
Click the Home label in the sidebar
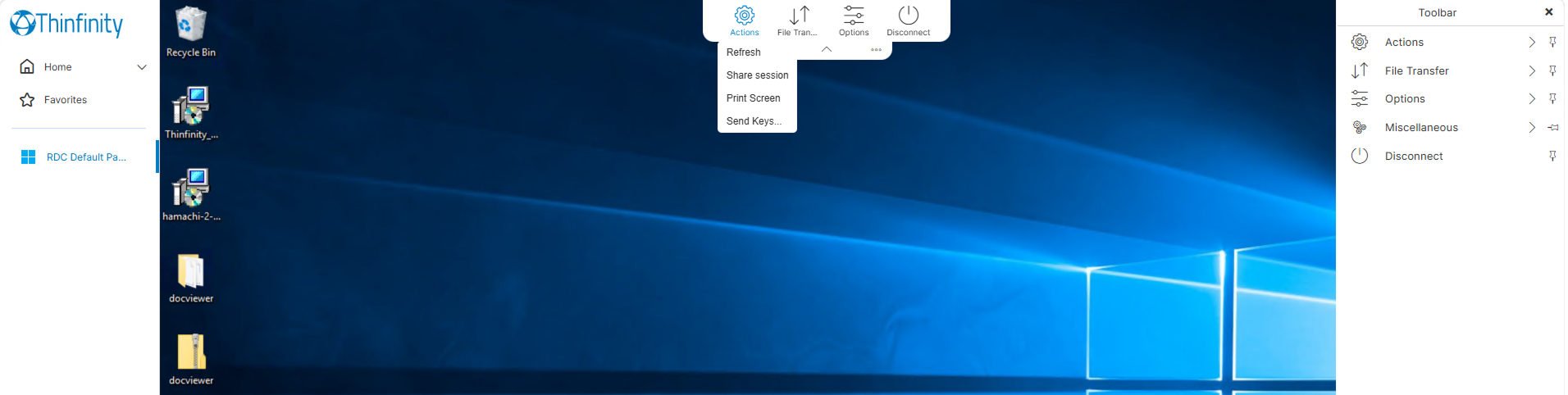(57, 67)
